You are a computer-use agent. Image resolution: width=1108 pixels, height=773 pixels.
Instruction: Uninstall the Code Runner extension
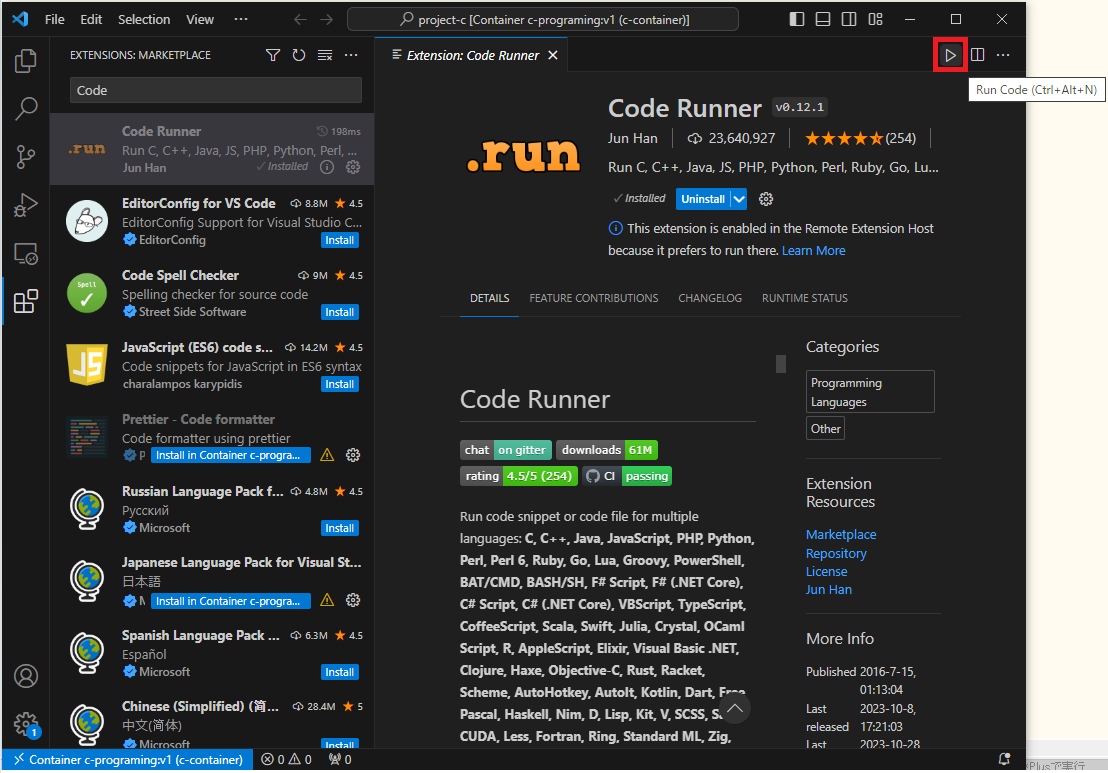pyautogui.click(x=703, y=199)
